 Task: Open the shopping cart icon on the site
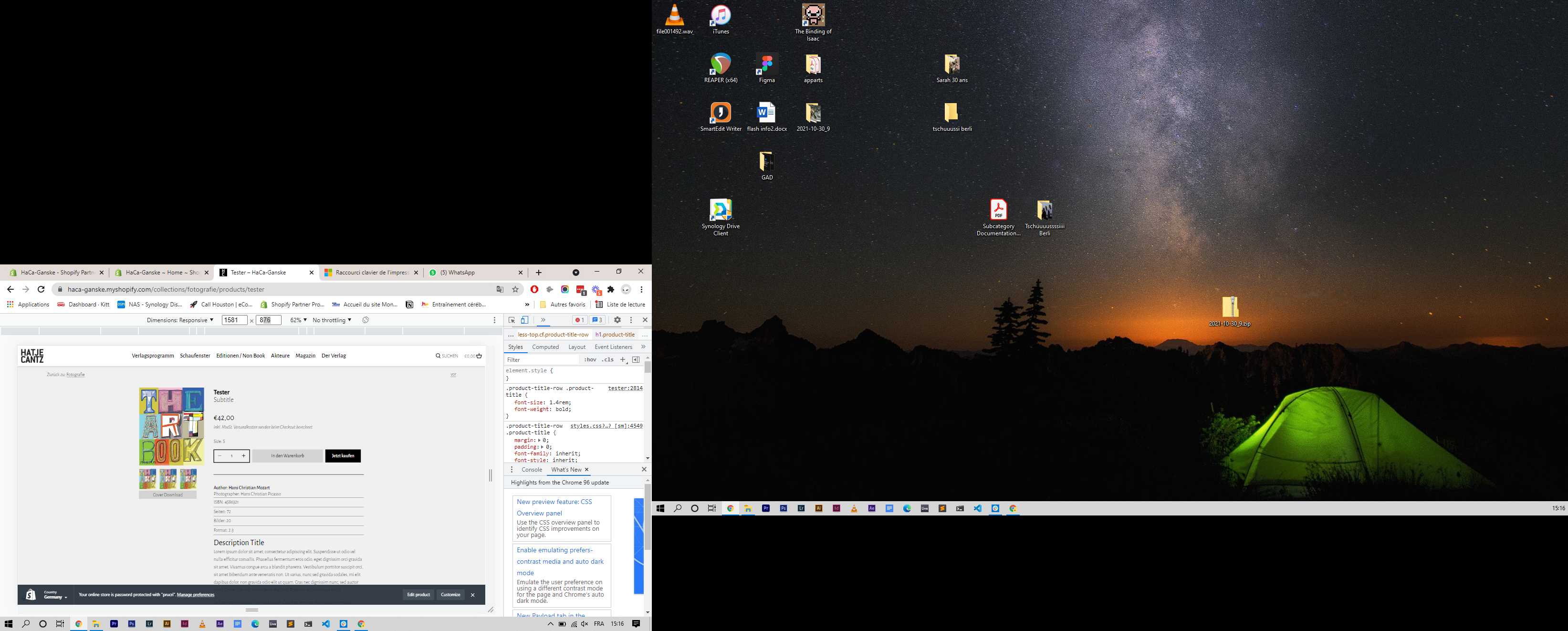click(479, 356)
